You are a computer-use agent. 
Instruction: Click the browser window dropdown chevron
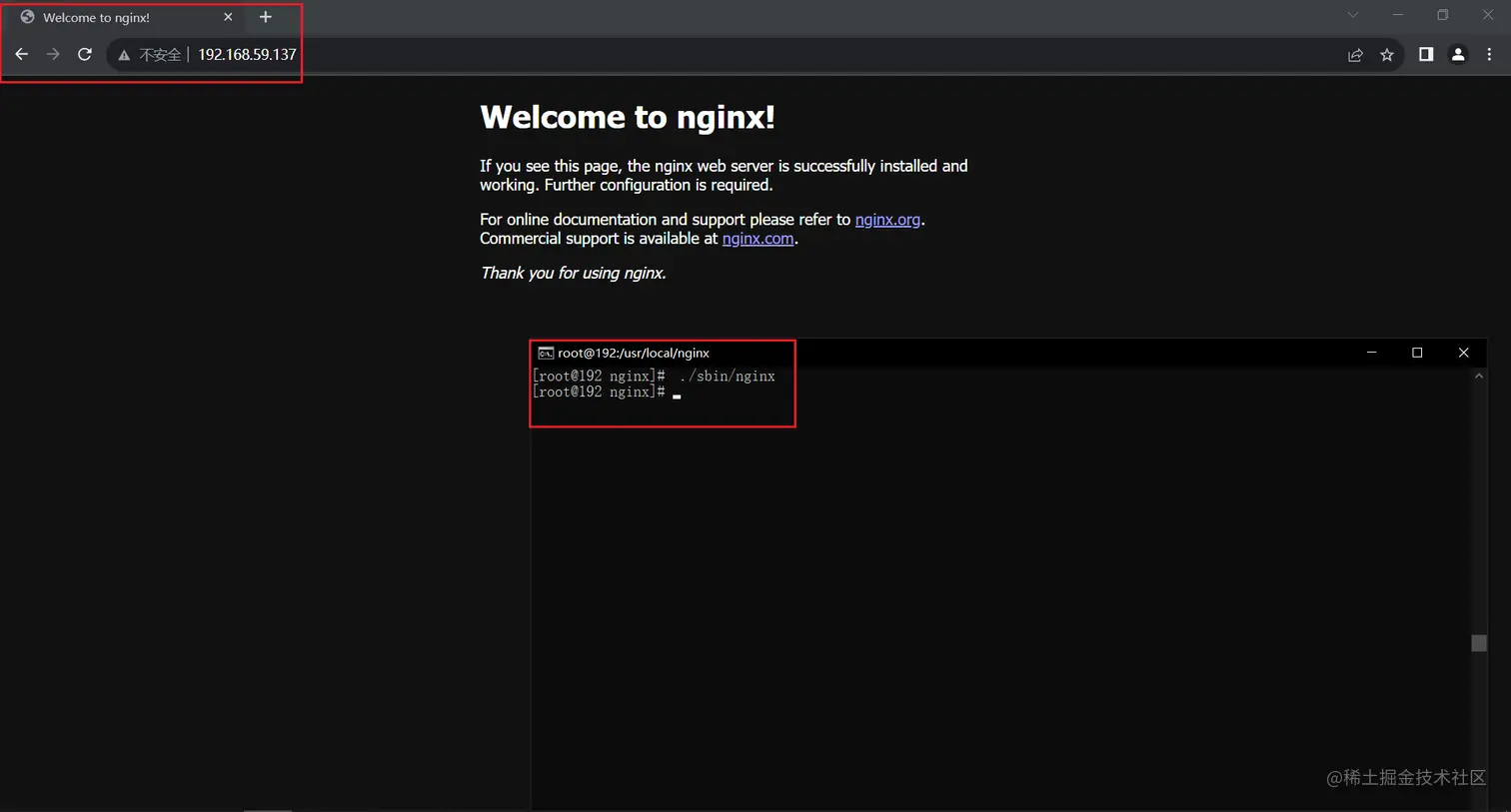(x=1352, y=15)
